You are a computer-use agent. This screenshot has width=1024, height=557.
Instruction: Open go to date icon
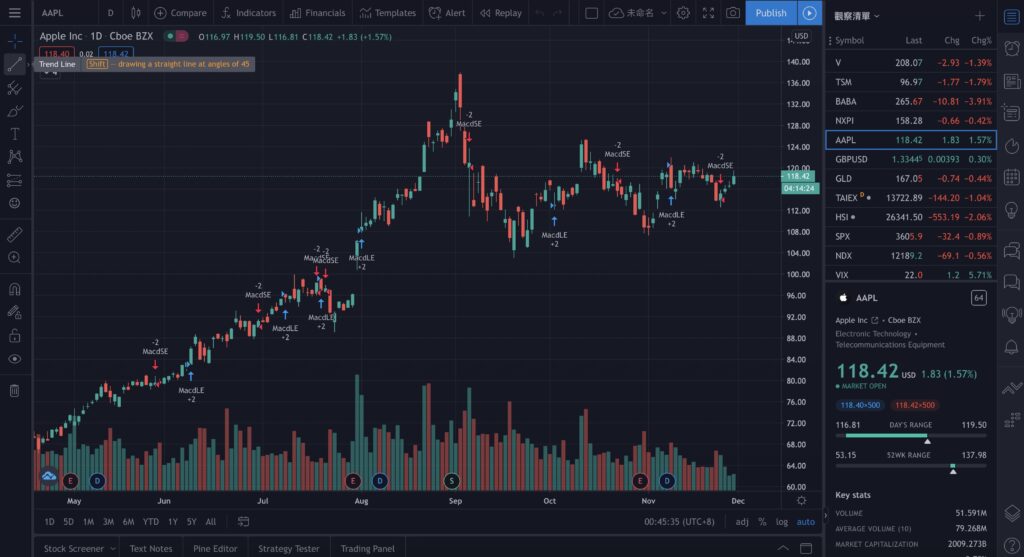coord(243,522)
